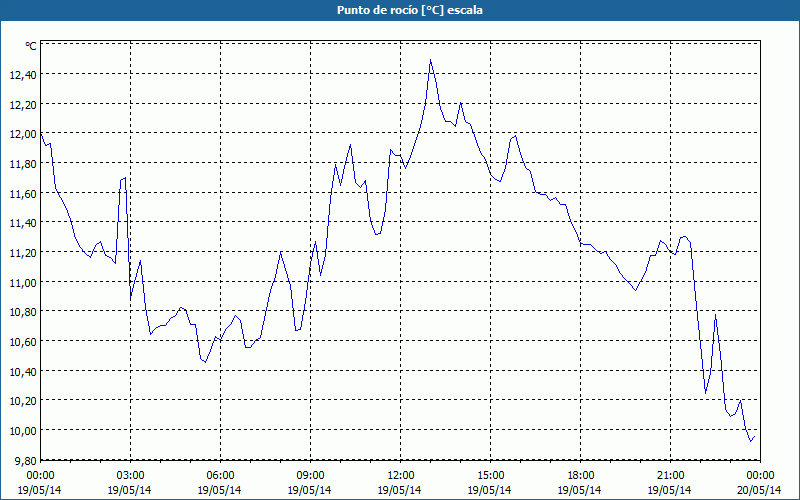Image resolution: width=800 pixels, height=500 pixels.
Task: Click the °C unit label on axis
Action: pos(31,46)
